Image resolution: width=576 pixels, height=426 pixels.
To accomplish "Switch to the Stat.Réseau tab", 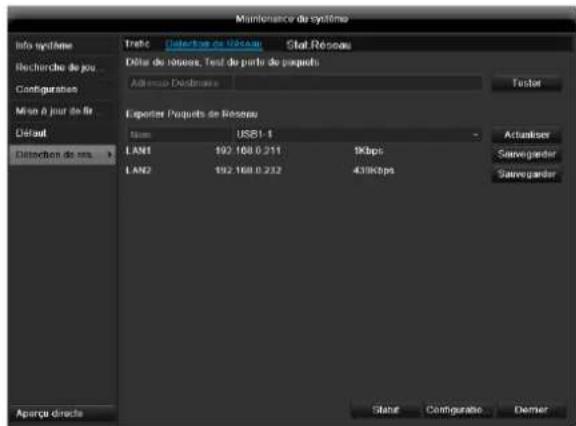I will tap(318, 45).
